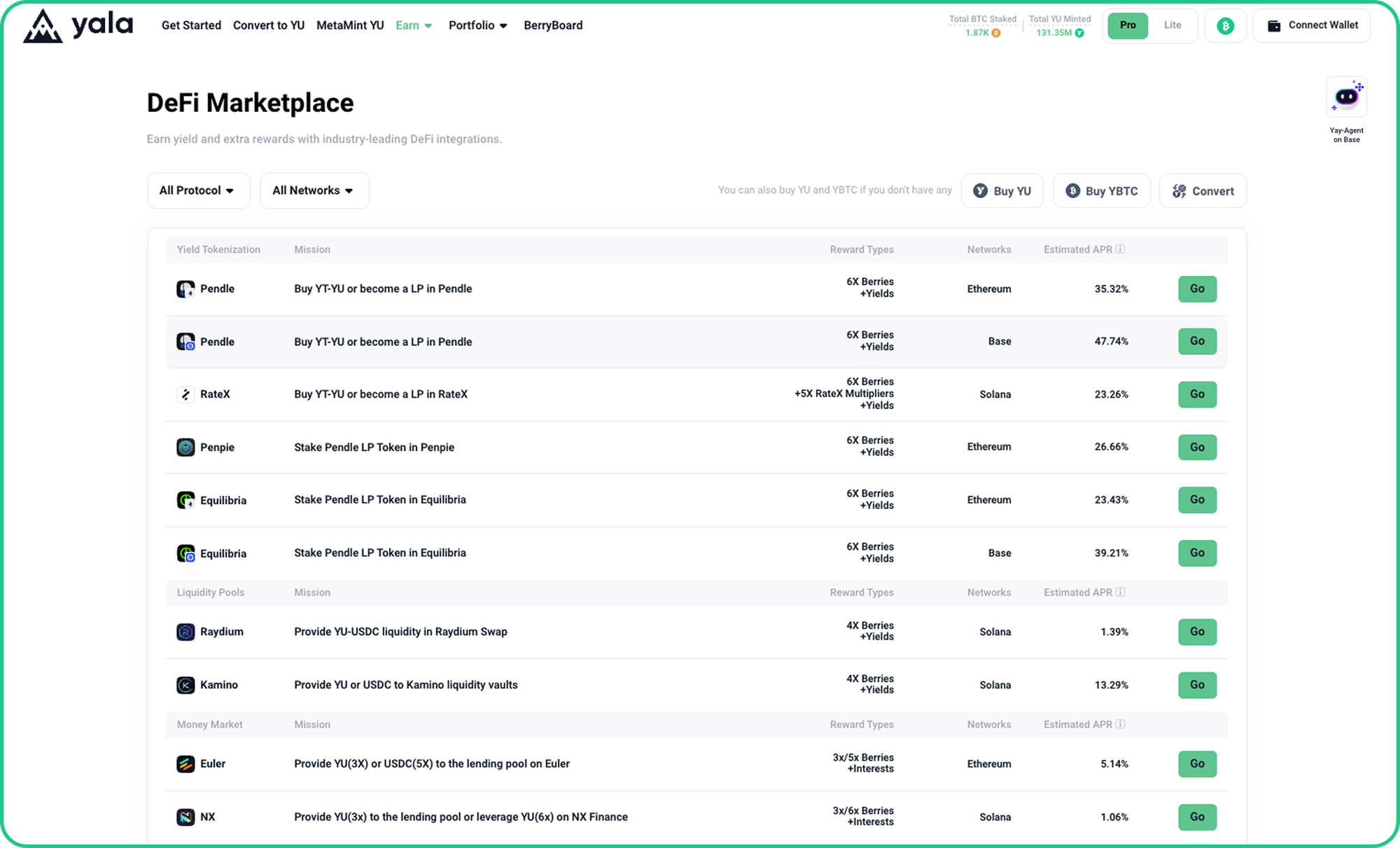The width and height of the screenshot is (1400, 848).
Task: Switch to Pro mode
Action: (x=1128, y=25)
